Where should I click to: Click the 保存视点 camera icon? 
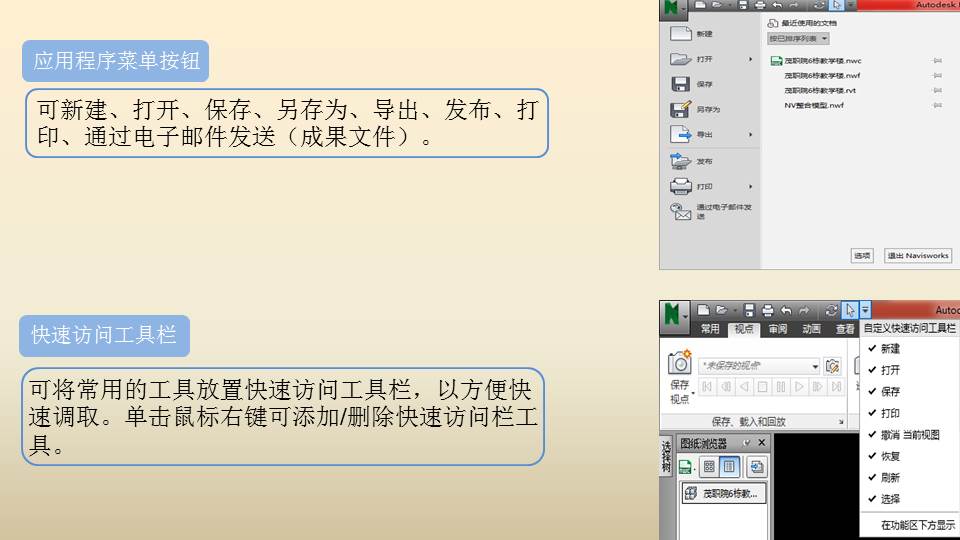(680, 362)
